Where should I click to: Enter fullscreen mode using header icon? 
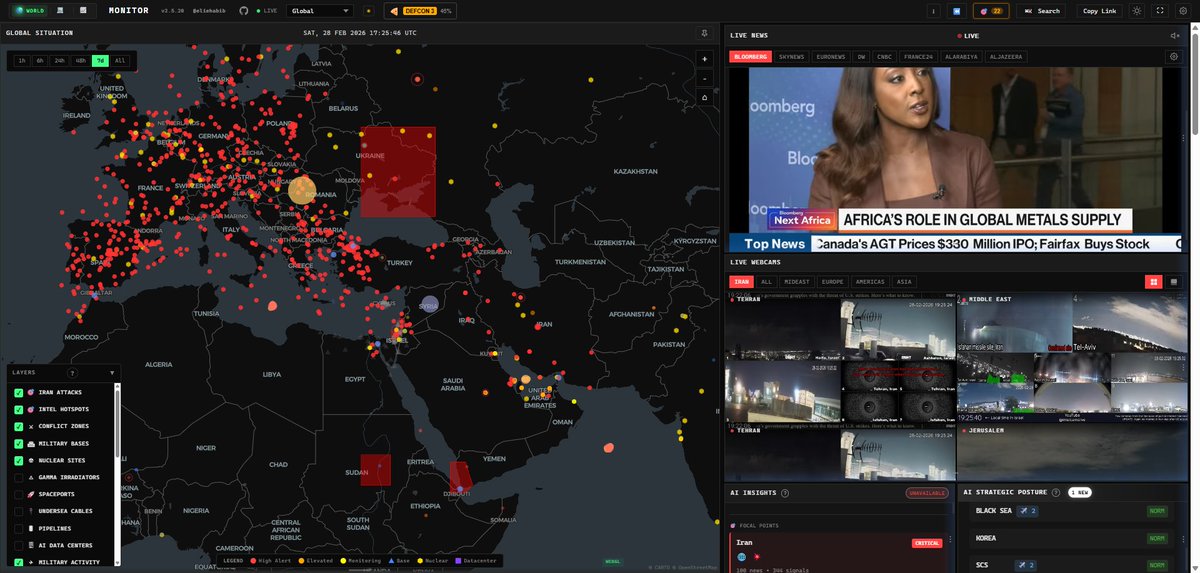(1160, 10)
